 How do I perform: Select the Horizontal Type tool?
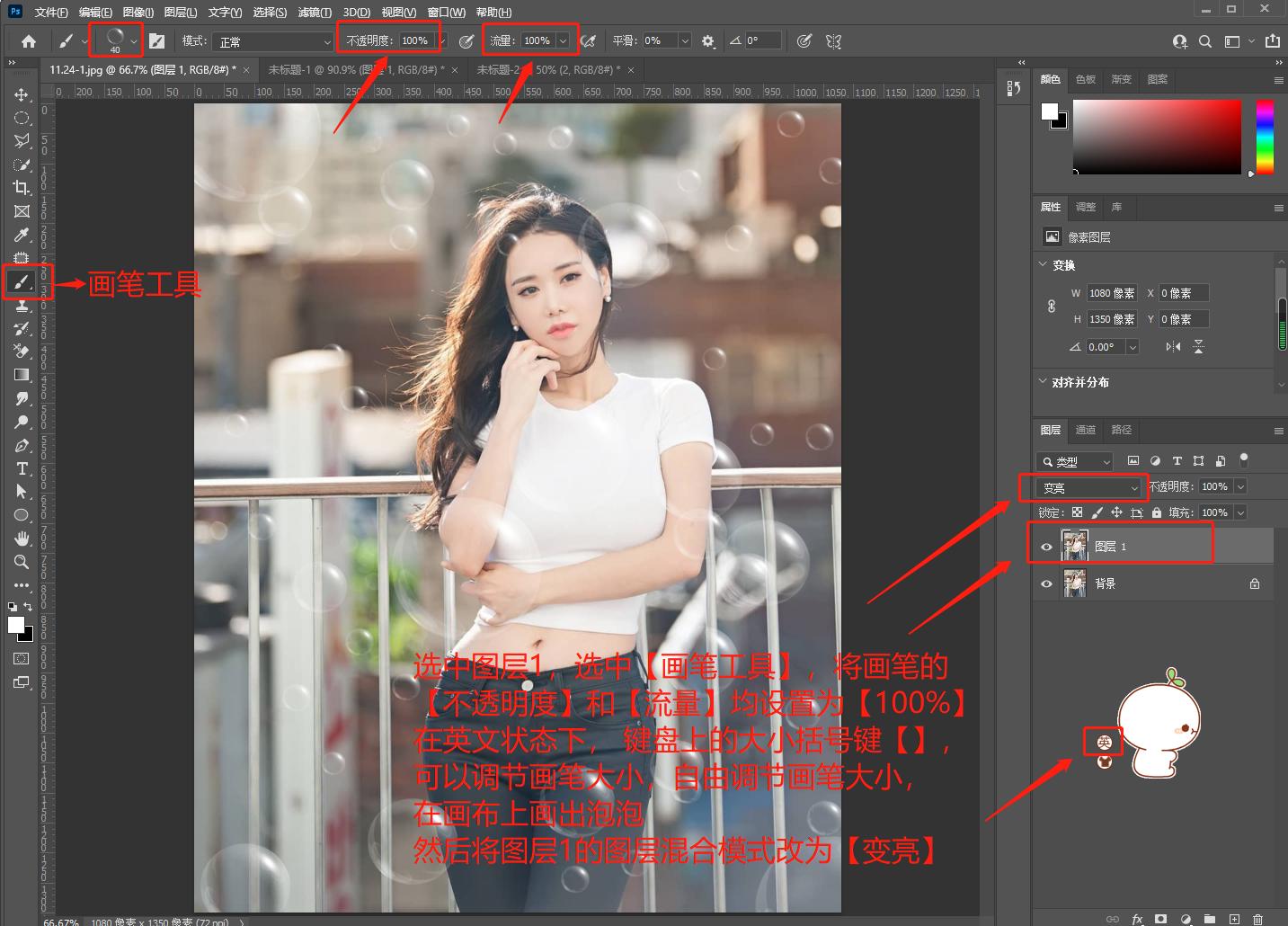click(x=22, y=468)
